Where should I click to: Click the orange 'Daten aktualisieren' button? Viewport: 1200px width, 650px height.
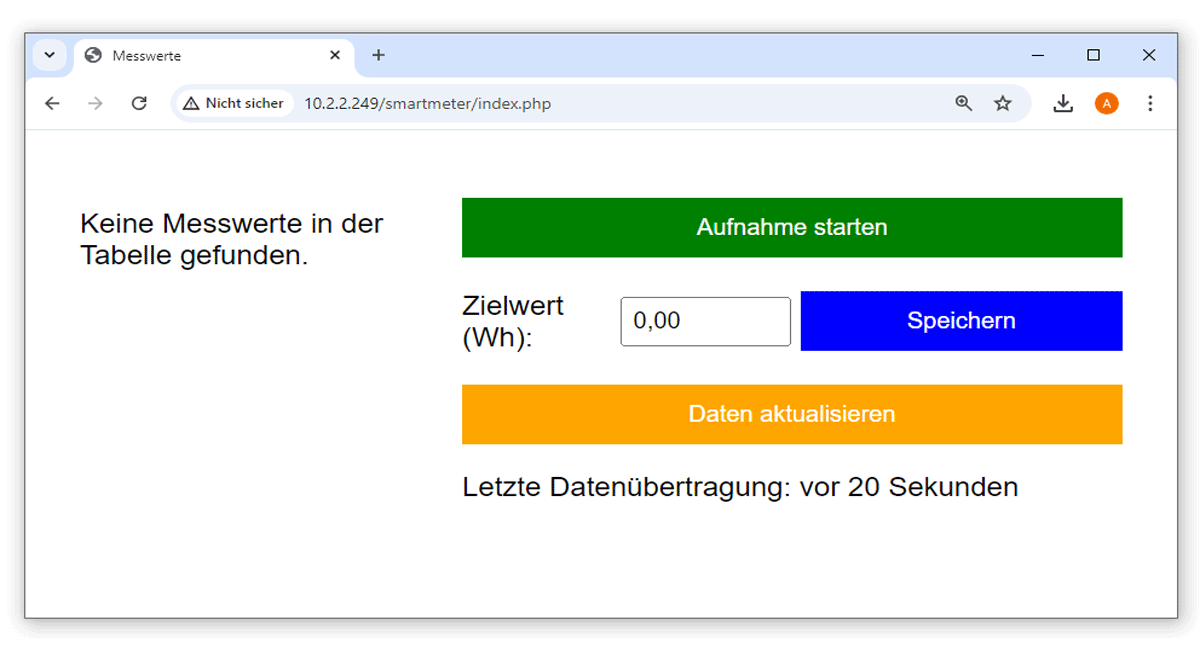(x=792, y=414)
